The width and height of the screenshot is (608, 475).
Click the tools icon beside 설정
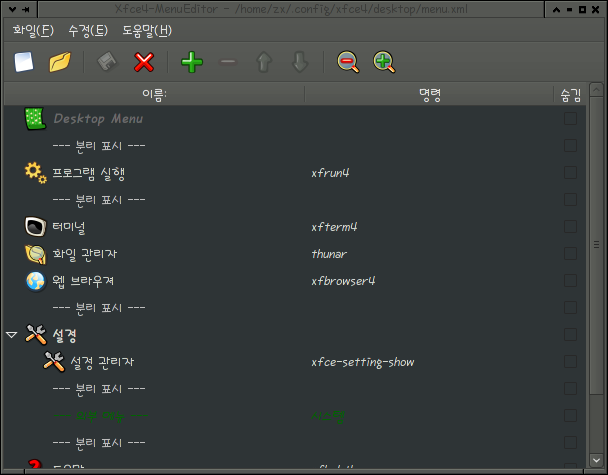pos(36,335)
